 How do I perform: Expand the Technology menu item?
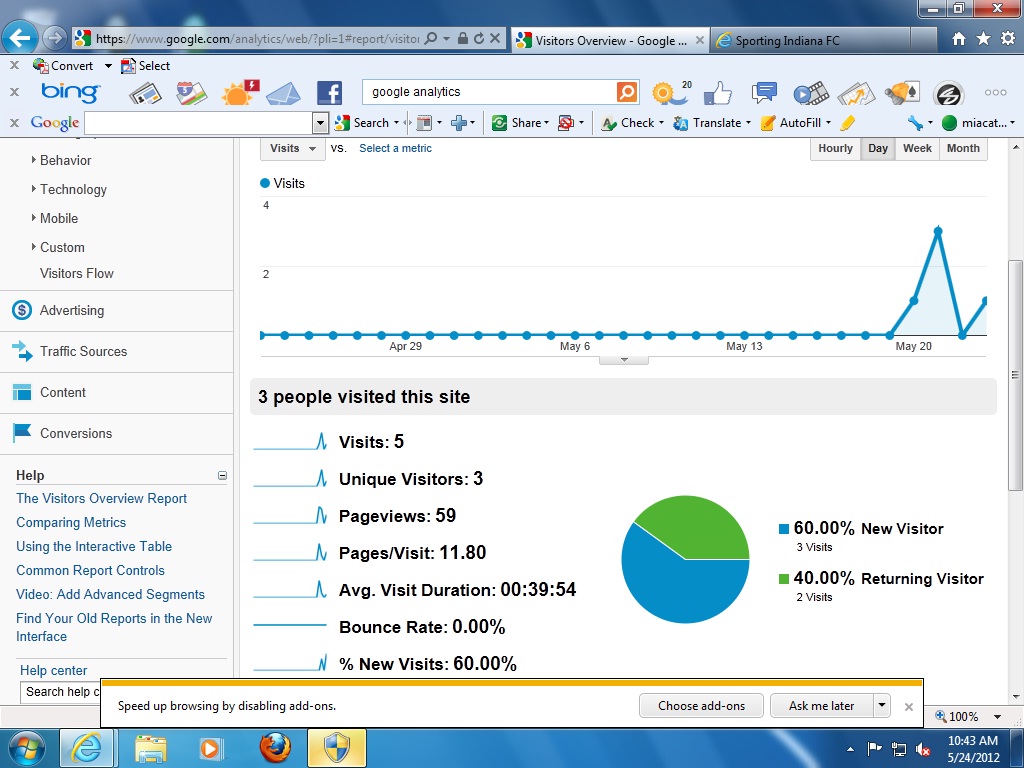pos(73,189)
